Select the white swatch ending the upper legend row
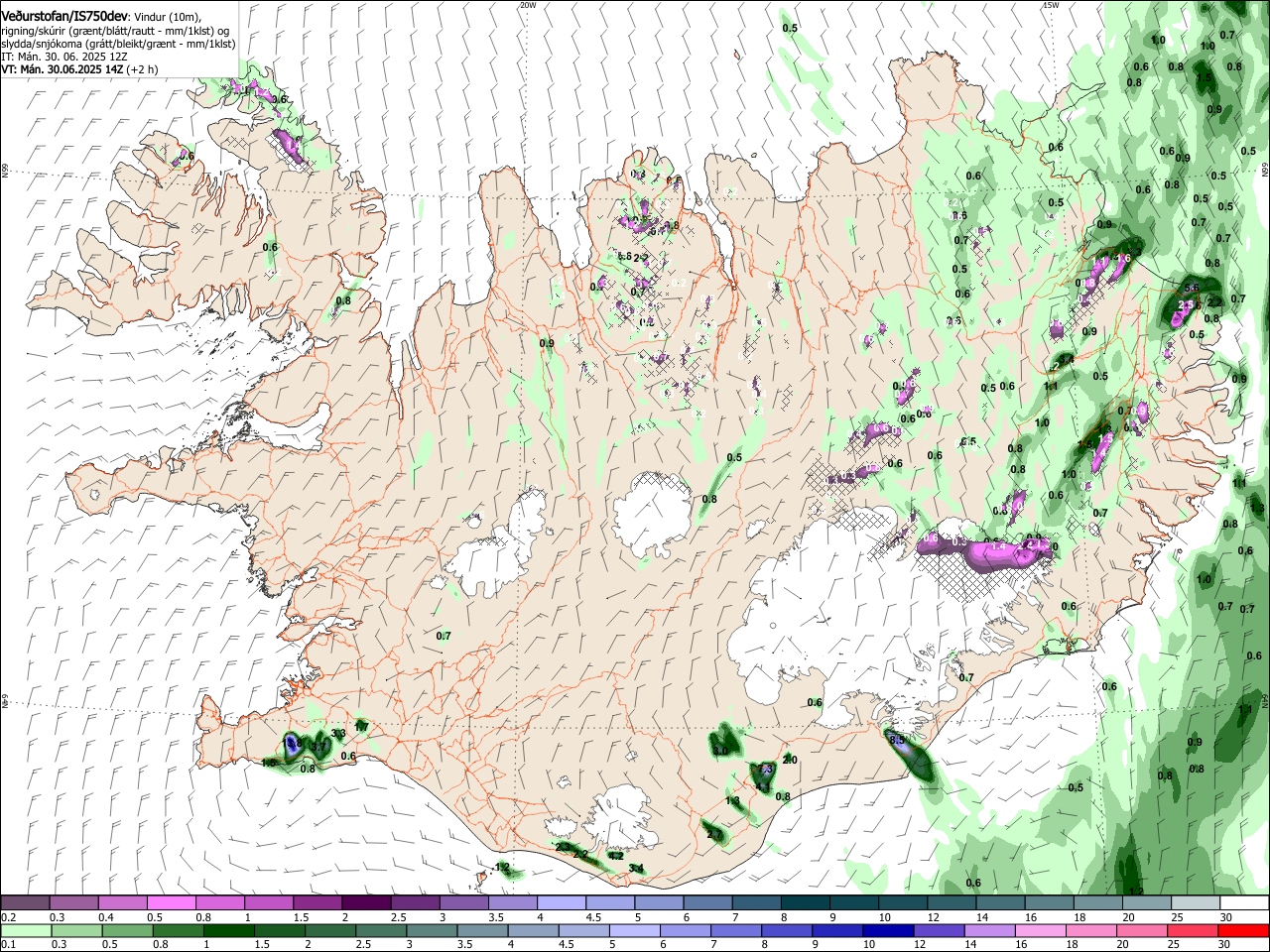1270x952 pixels. click(x=1245, y=903)
